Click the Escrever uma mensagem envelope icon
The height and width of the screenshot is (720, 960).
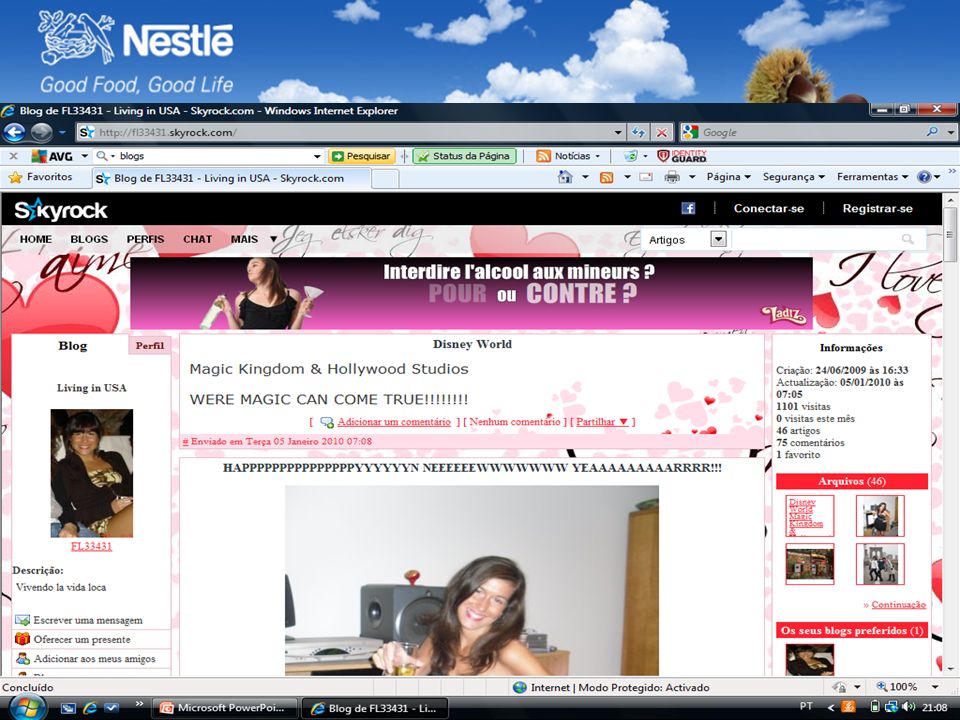(x=23, y=620)
